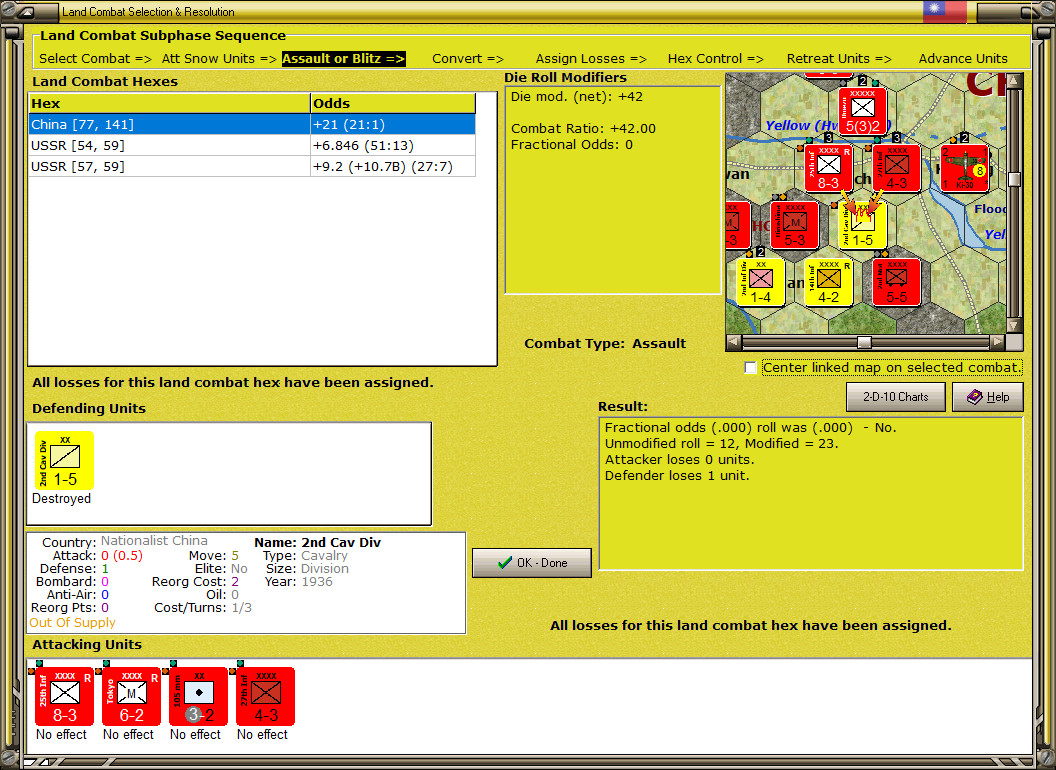Screen dimensions: 1056x770
Task: Click the yellow 1-4 unit on the map
Action: click(760, 282)
